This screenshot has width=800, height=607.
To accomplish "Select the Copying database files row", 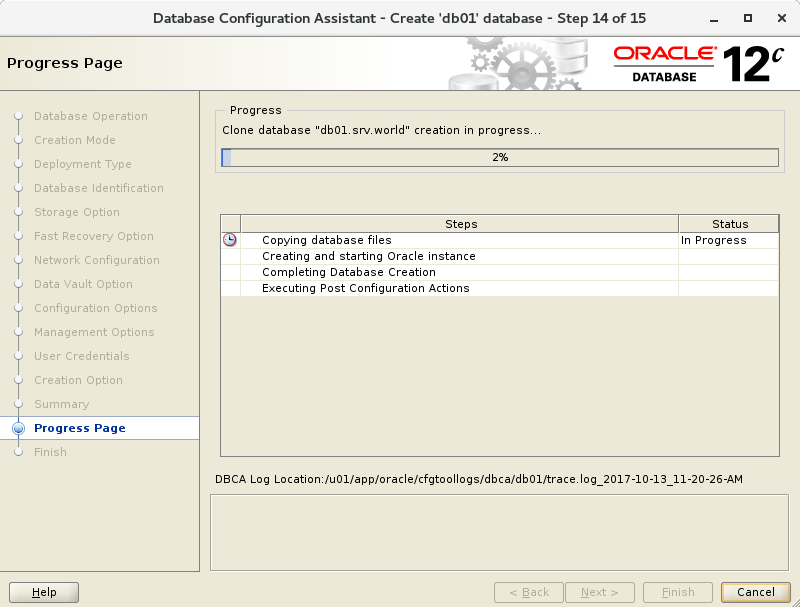I will click(500, 240).
